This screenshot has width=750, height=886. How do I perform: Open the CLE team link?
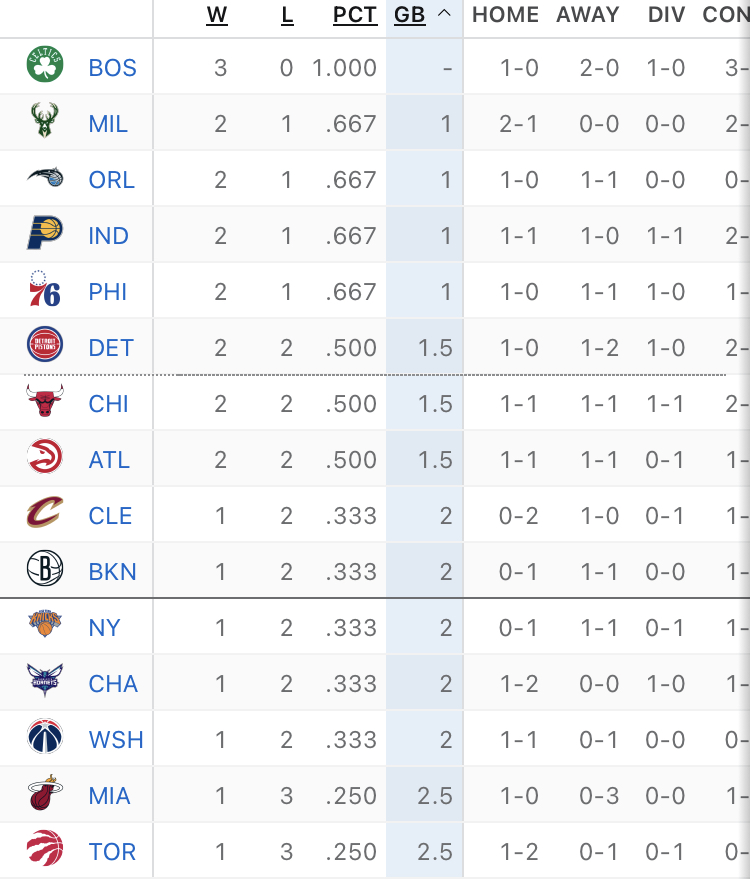pyautogui.click(x=110, y=516)
